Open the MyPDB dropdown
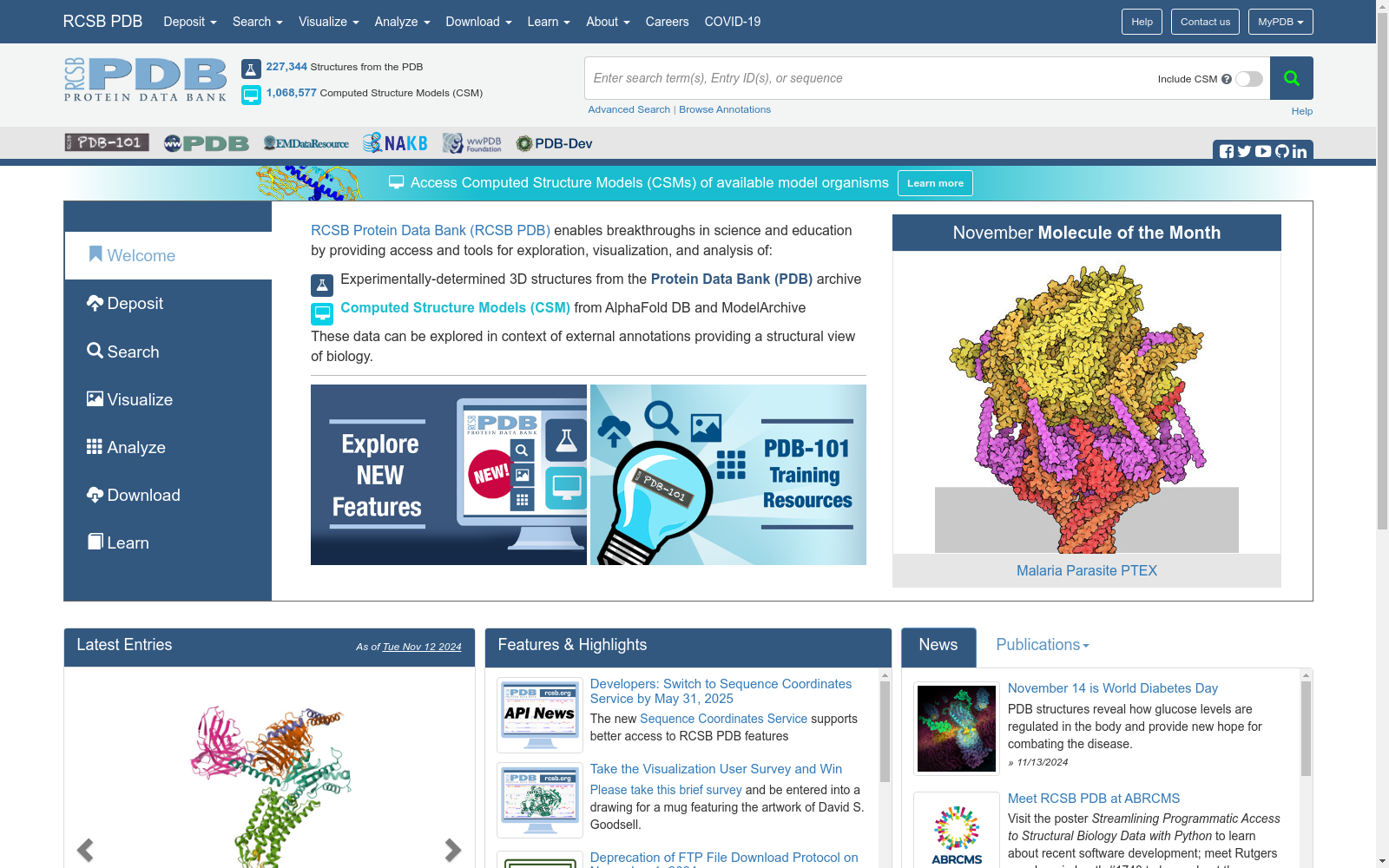Image resolution: width=1389 pixels, height=868 pixels. click(1280, 22)
